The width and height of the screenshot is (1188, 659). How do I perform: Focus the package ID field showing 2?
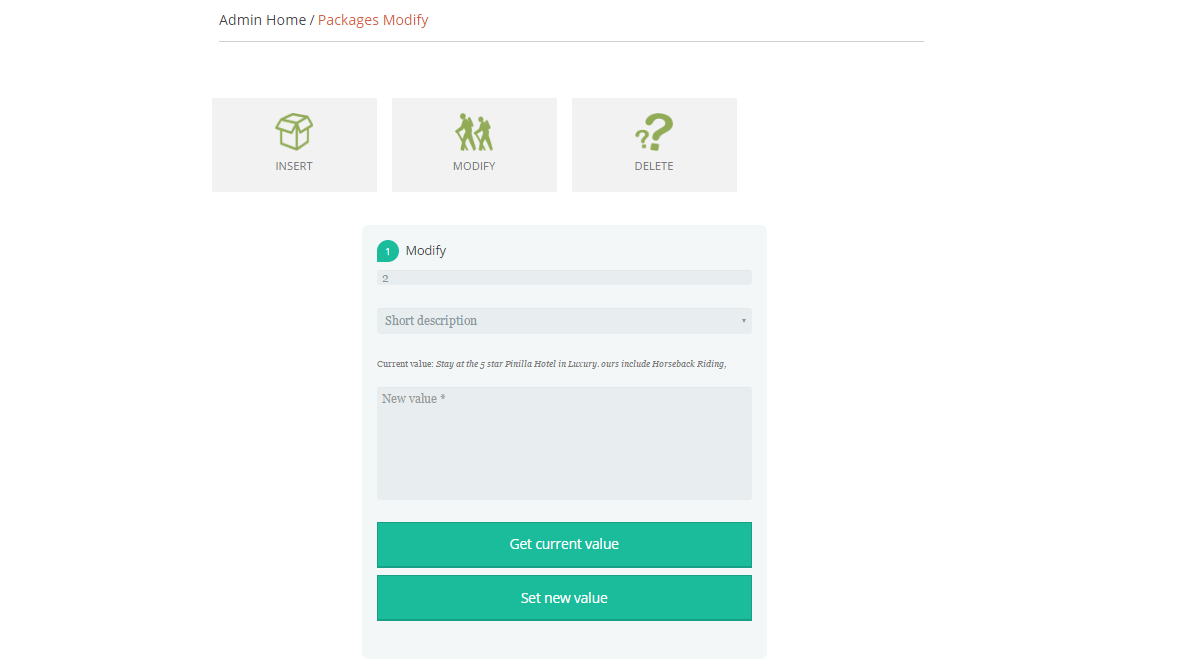coord(564,278)
